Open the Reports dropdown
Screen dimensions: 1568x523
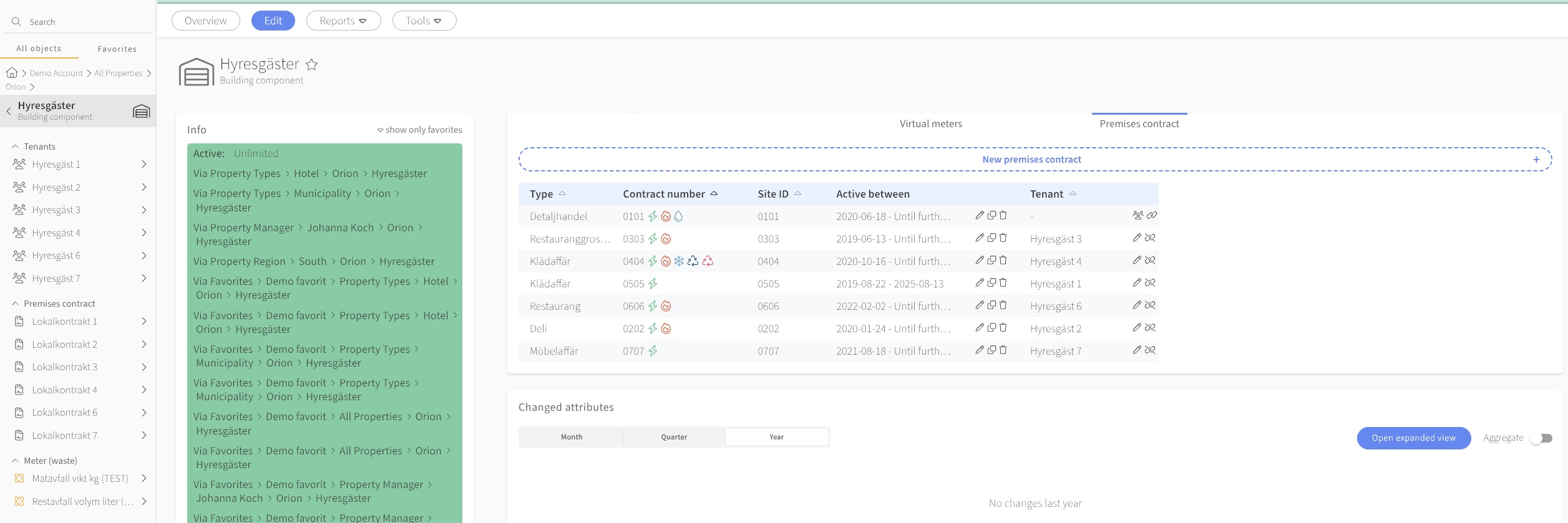pyautogui.click(x=343, y=21)
